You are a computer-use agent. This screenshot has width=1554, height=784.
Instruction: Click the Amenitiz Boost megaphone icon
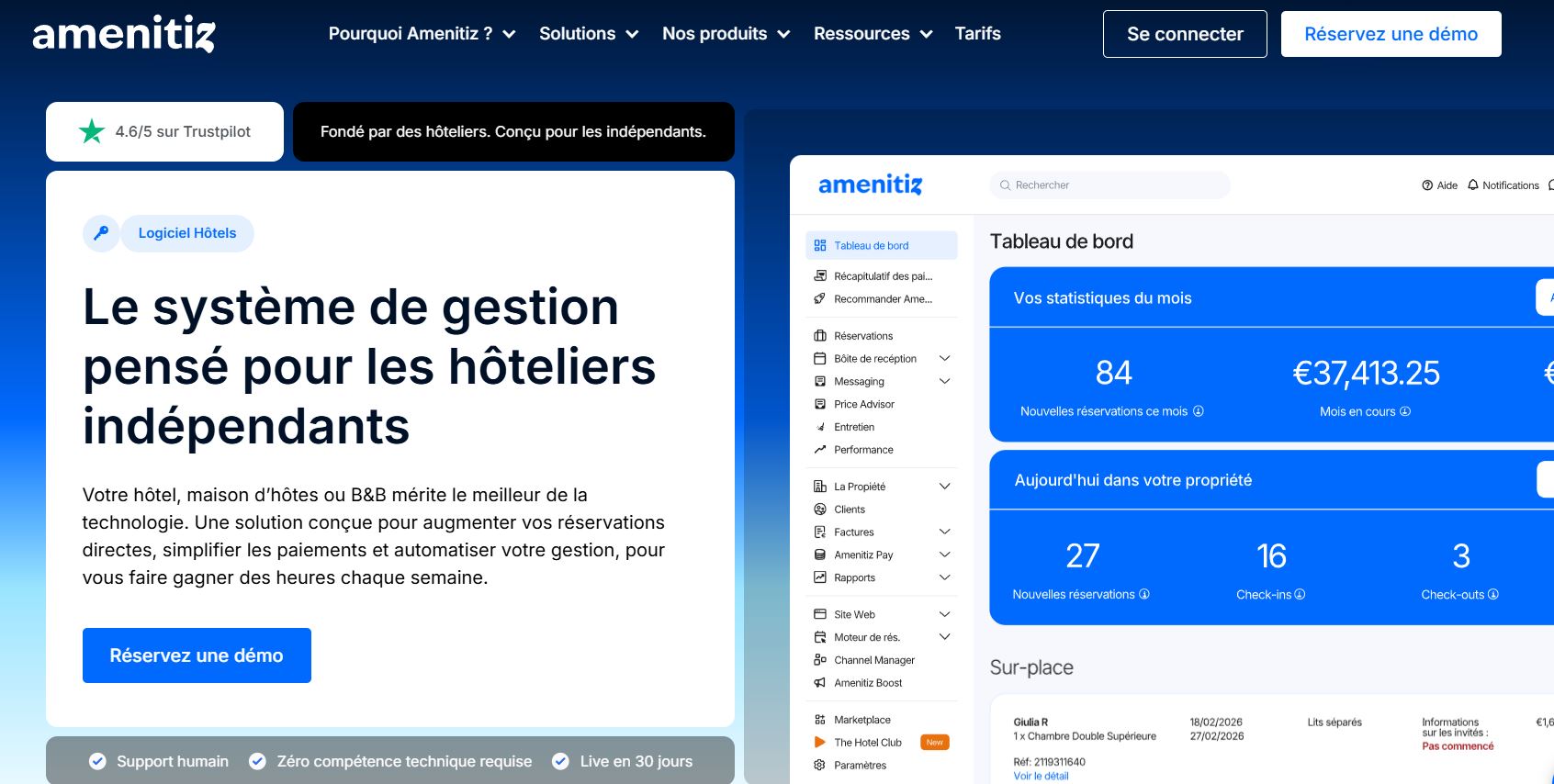[x=820, y=683]
